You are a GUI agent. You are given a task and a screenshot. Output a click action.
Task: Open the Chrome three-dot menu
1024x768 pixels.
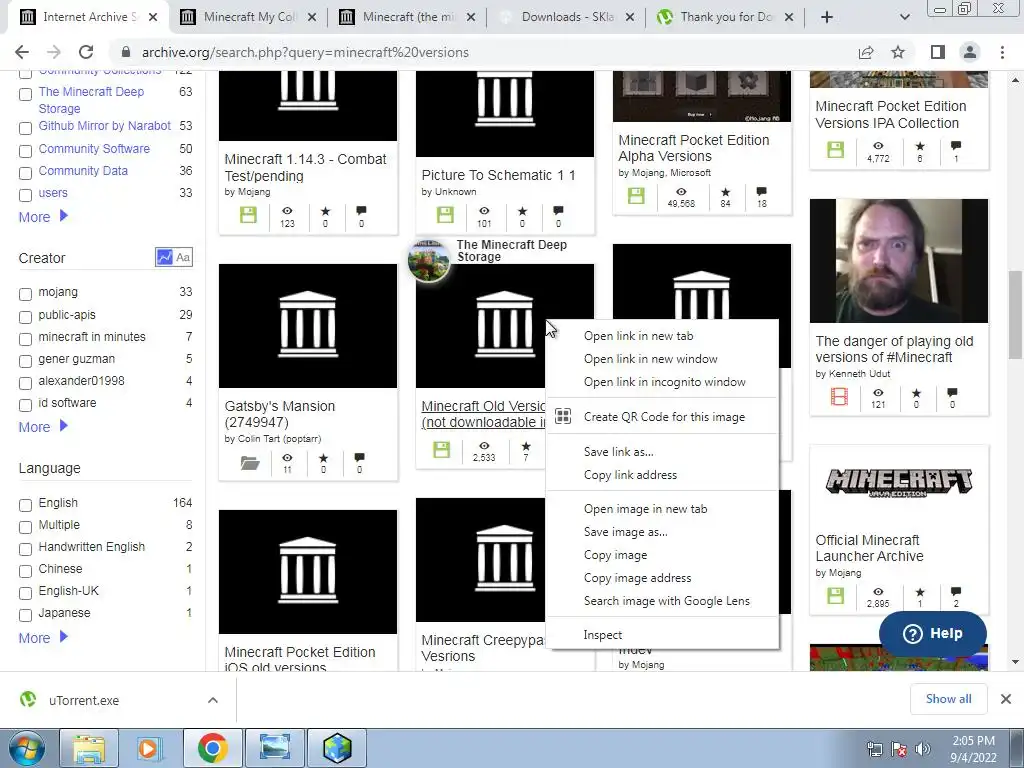(x=1002, y=52)
